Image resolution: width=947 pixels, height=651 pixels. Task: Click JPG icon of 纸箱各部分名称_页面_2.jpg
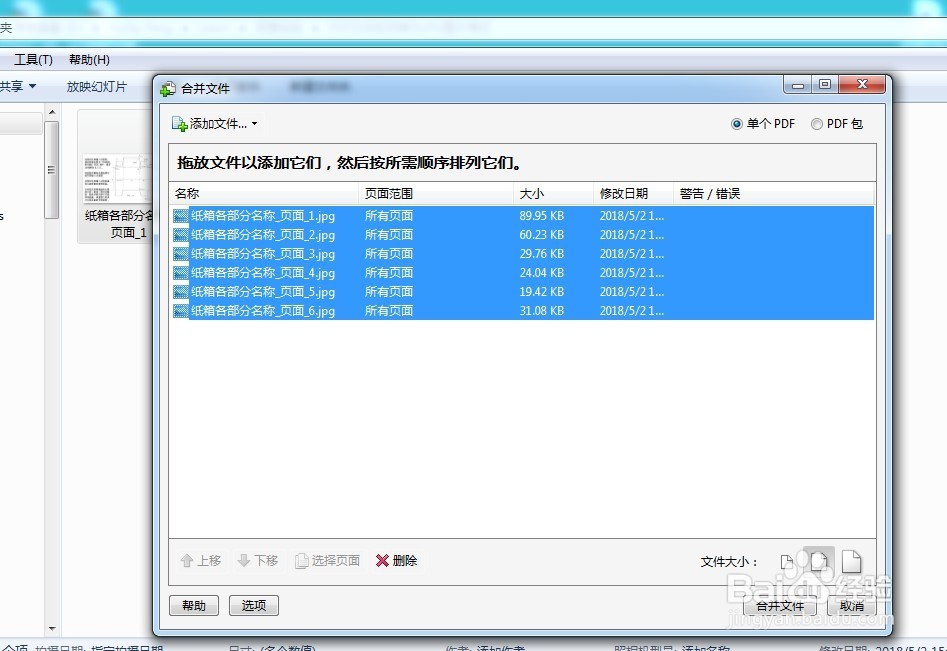click(x=181, y=235)
